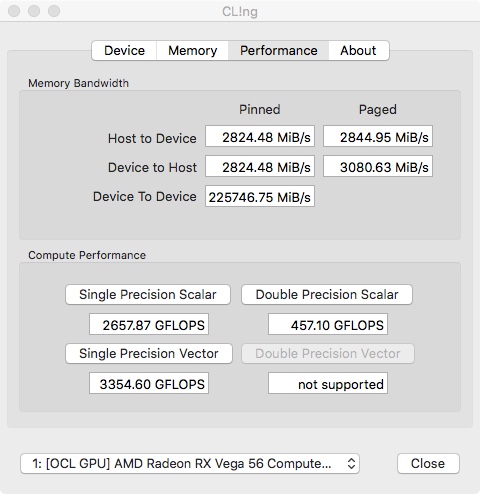Click the Close button

428,463
